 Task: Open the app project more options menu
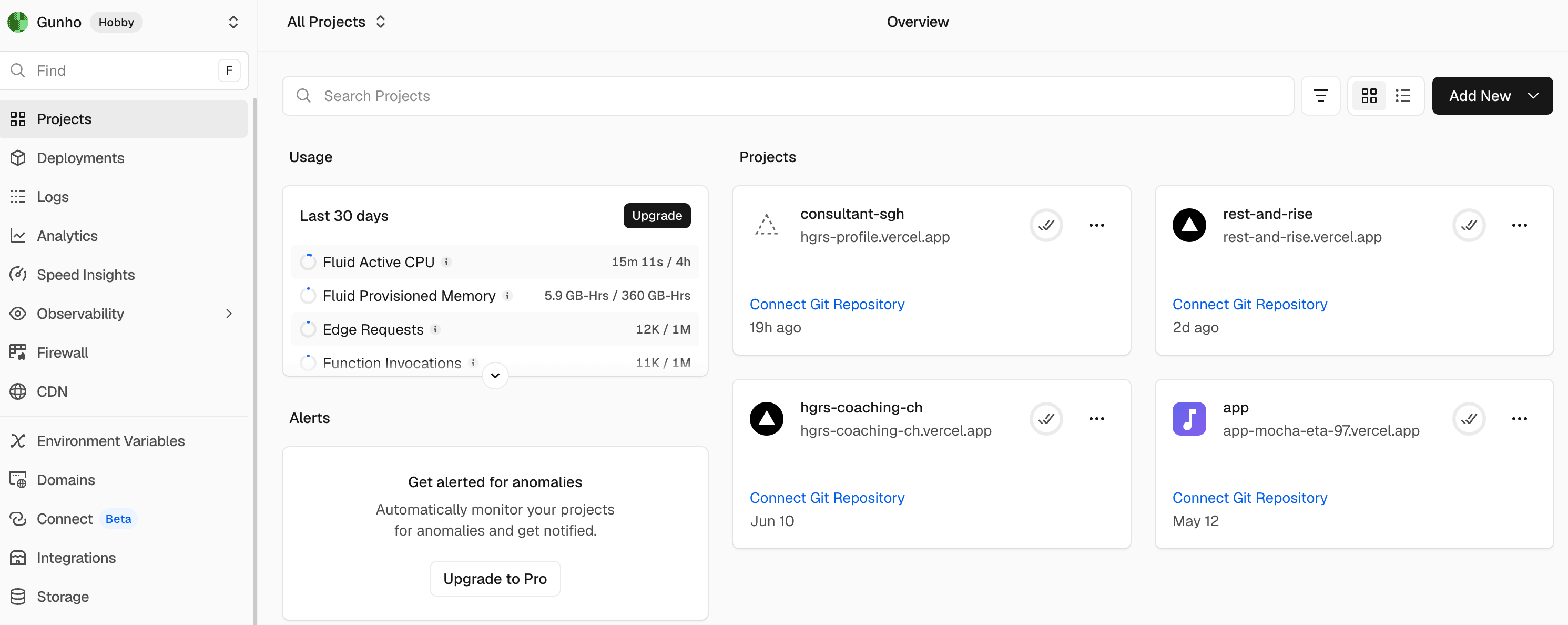click(1519, 419)
